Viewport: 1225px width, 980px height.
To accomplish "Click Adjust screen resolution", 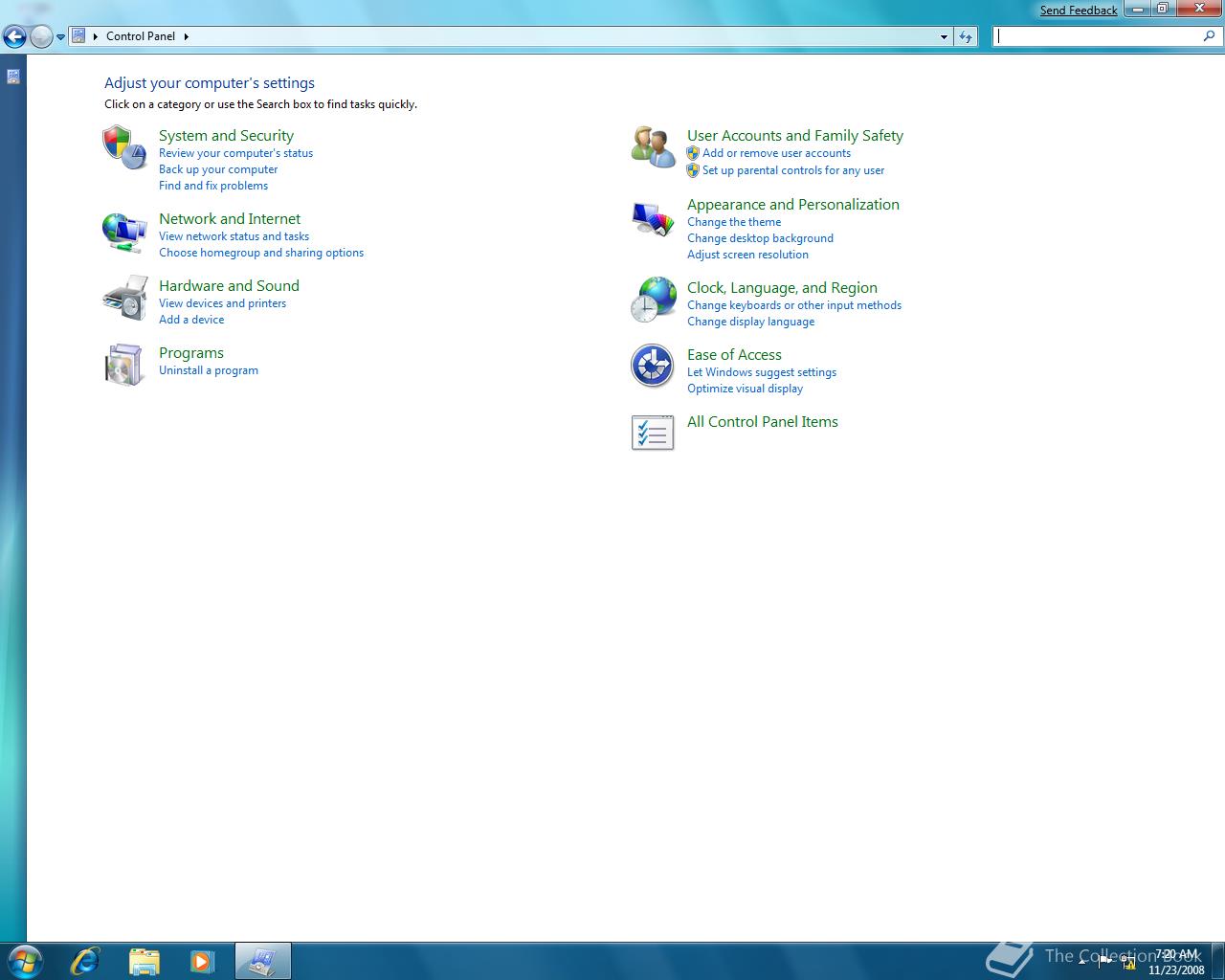I will coord(747,255).
